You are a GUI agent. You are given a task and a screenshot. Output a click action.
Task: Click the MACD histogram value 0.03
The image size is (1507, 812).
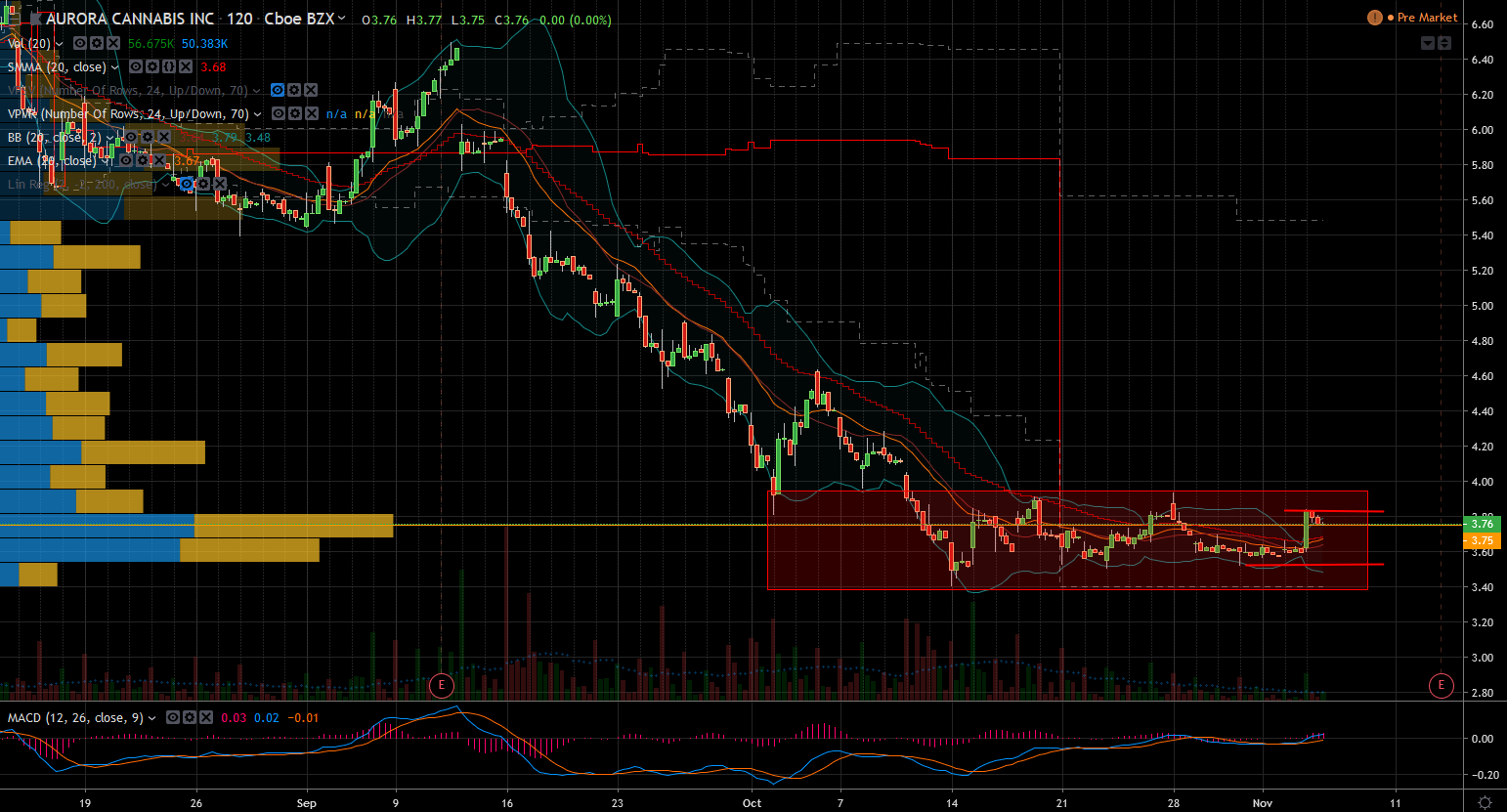tap(234, 718)
